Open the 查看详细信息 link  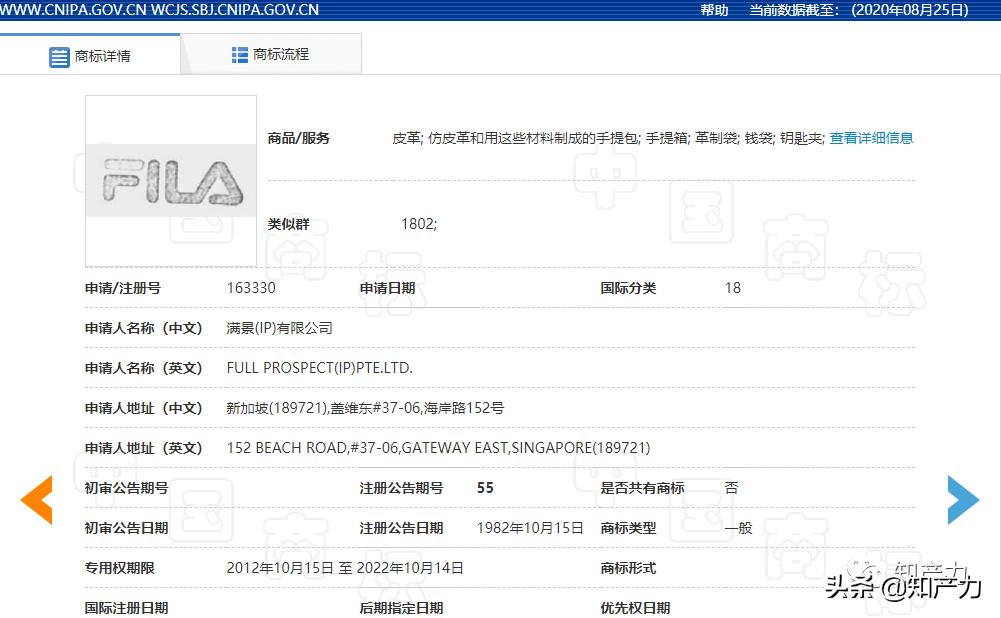pos(871,137)
